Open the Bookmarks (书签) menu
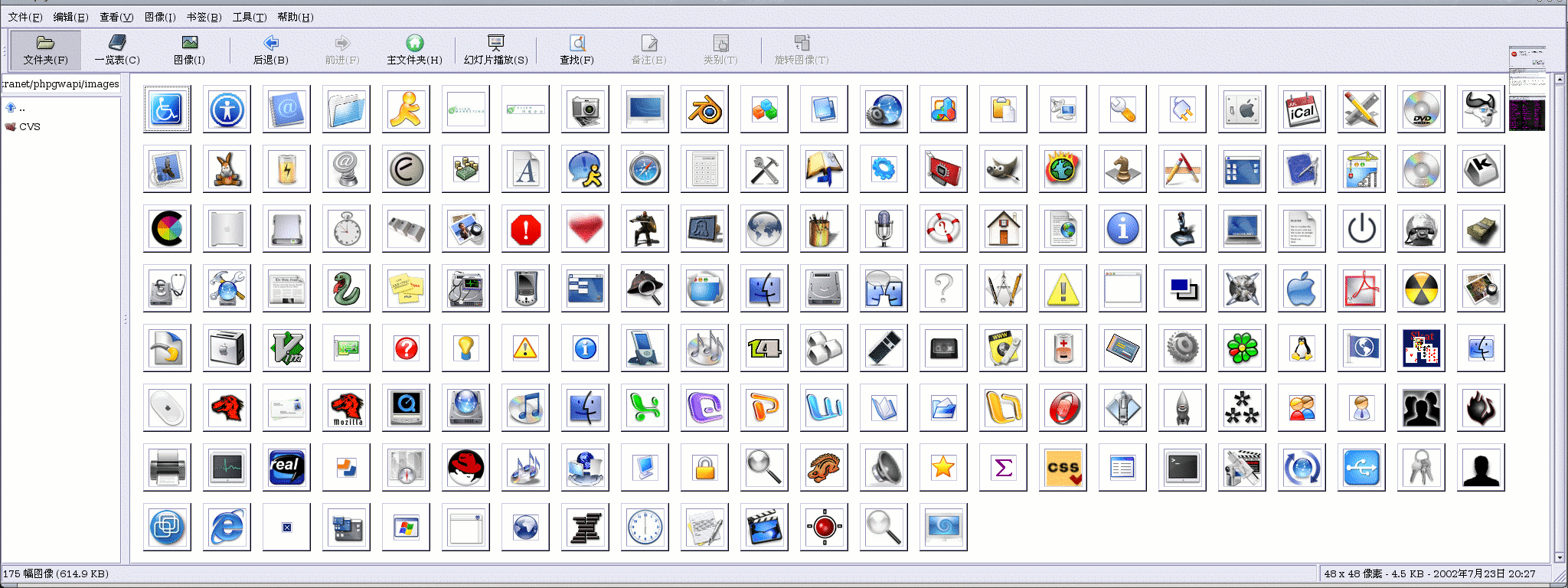The height and width of the screenshot is (588, 1568). [204, 17]
